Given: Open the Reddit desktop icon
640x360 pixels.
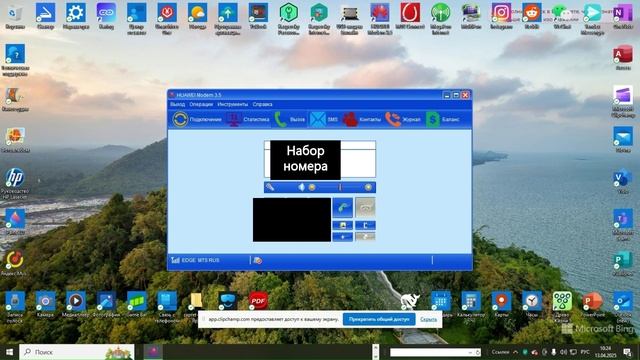Looking at the screenshot, I should tap(531, 17).
